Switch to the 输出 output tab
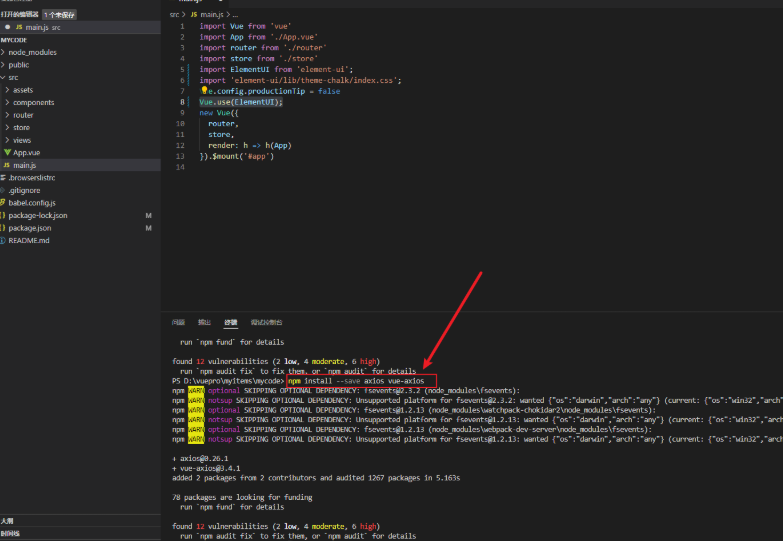The width and height of the screenshot is (783, 541). [204, 322]
